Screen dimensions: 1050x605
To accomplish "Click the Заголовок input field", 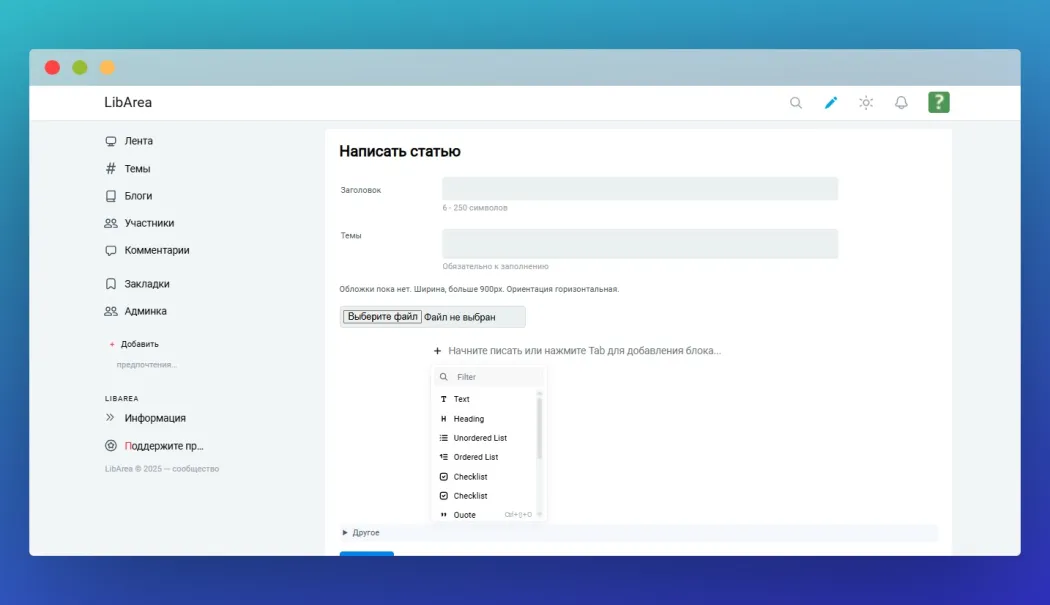I will click(640, 189).
